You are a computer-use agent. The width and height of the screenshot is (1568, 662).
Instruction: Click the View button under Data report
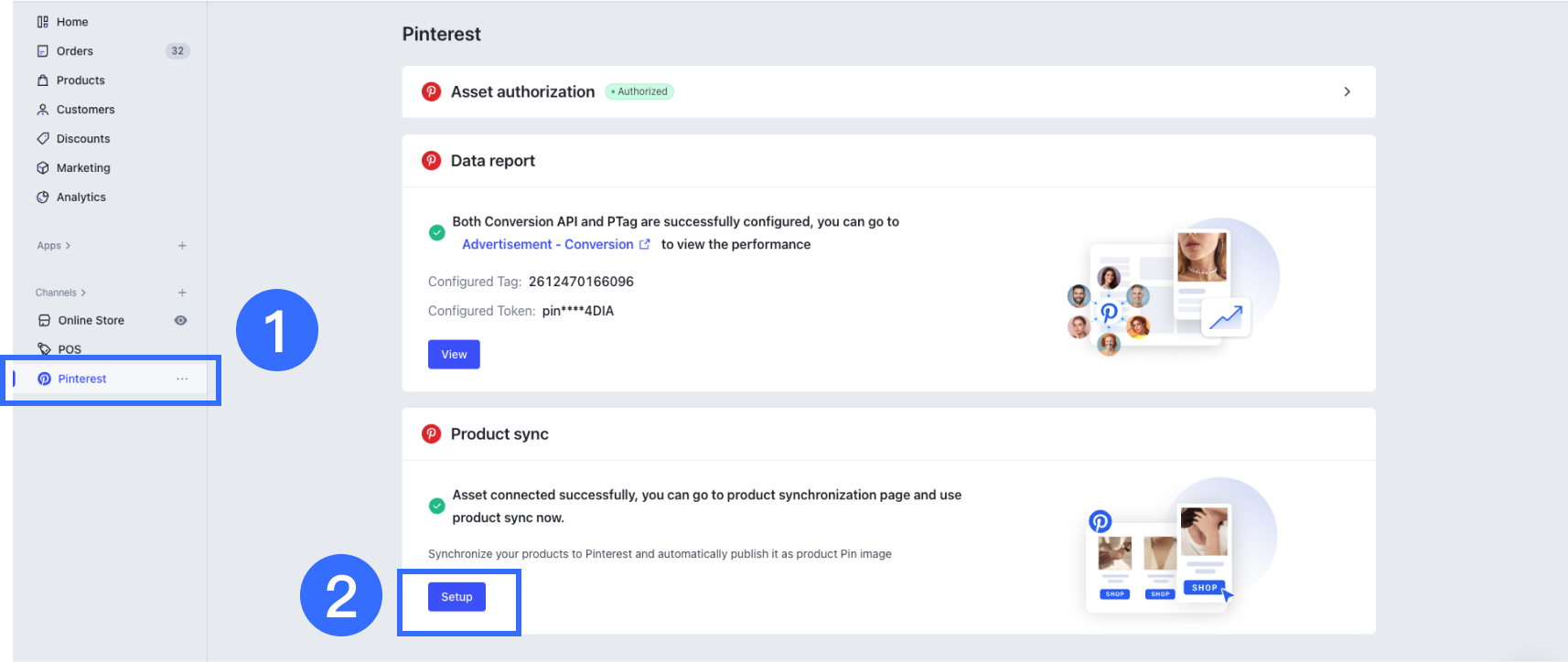[453, 354]
